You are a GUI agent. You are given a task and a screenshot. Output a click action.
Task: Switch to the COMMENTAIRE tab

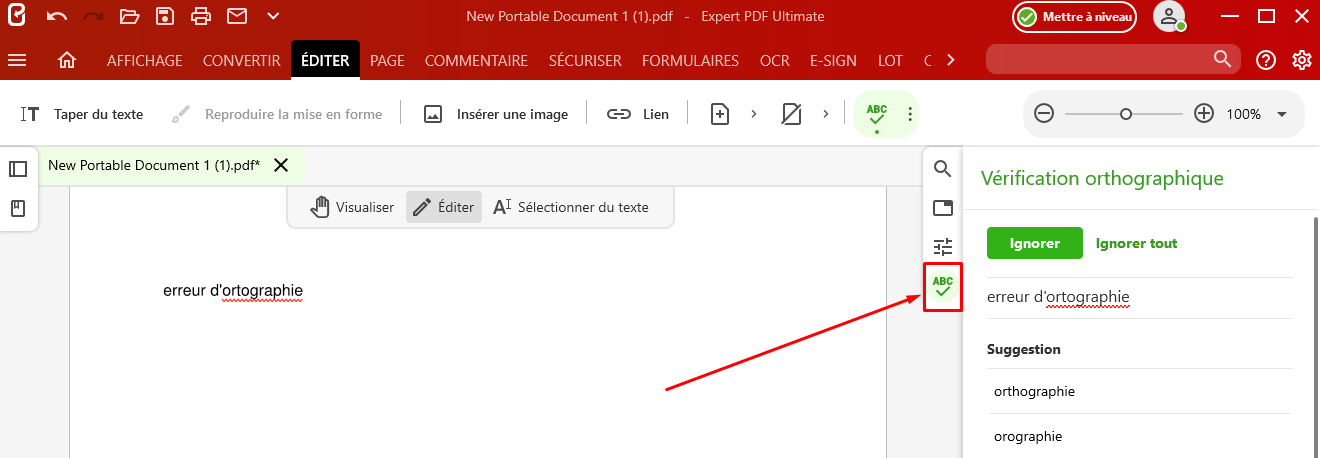pos(476,61)
